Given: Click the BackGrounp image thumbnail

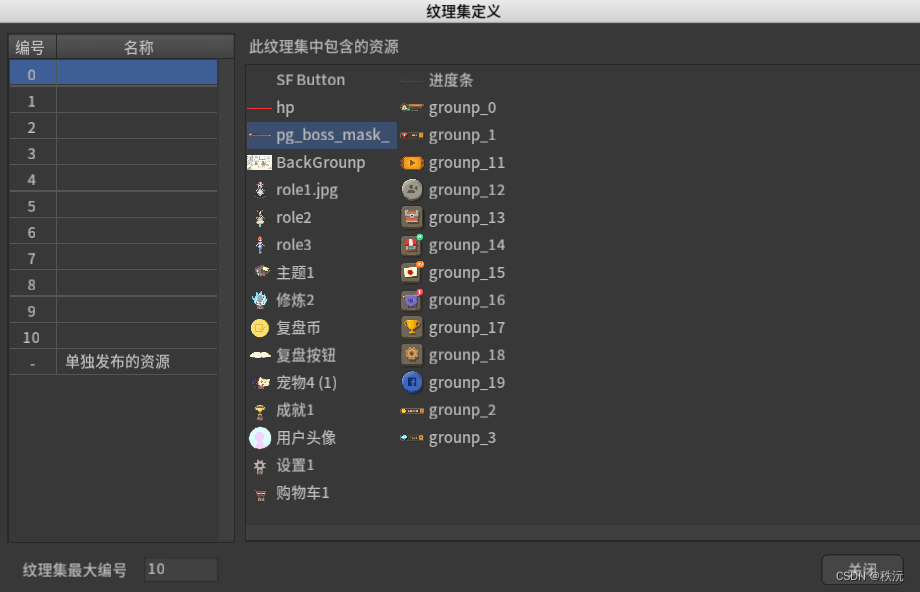Looking at the screenshot, I should [260, 162].
